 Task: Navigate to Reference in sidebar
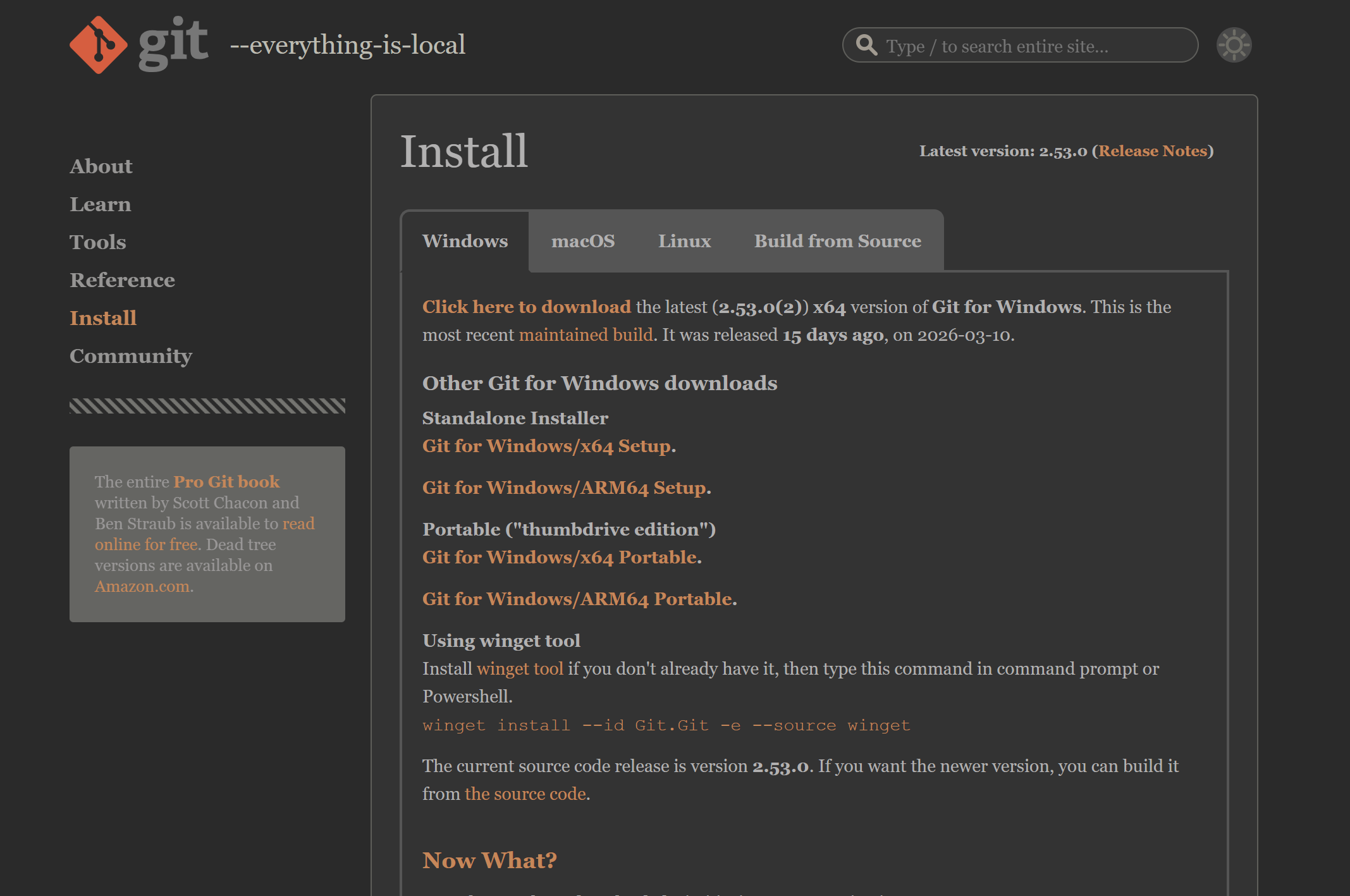[x=122, y=280]
